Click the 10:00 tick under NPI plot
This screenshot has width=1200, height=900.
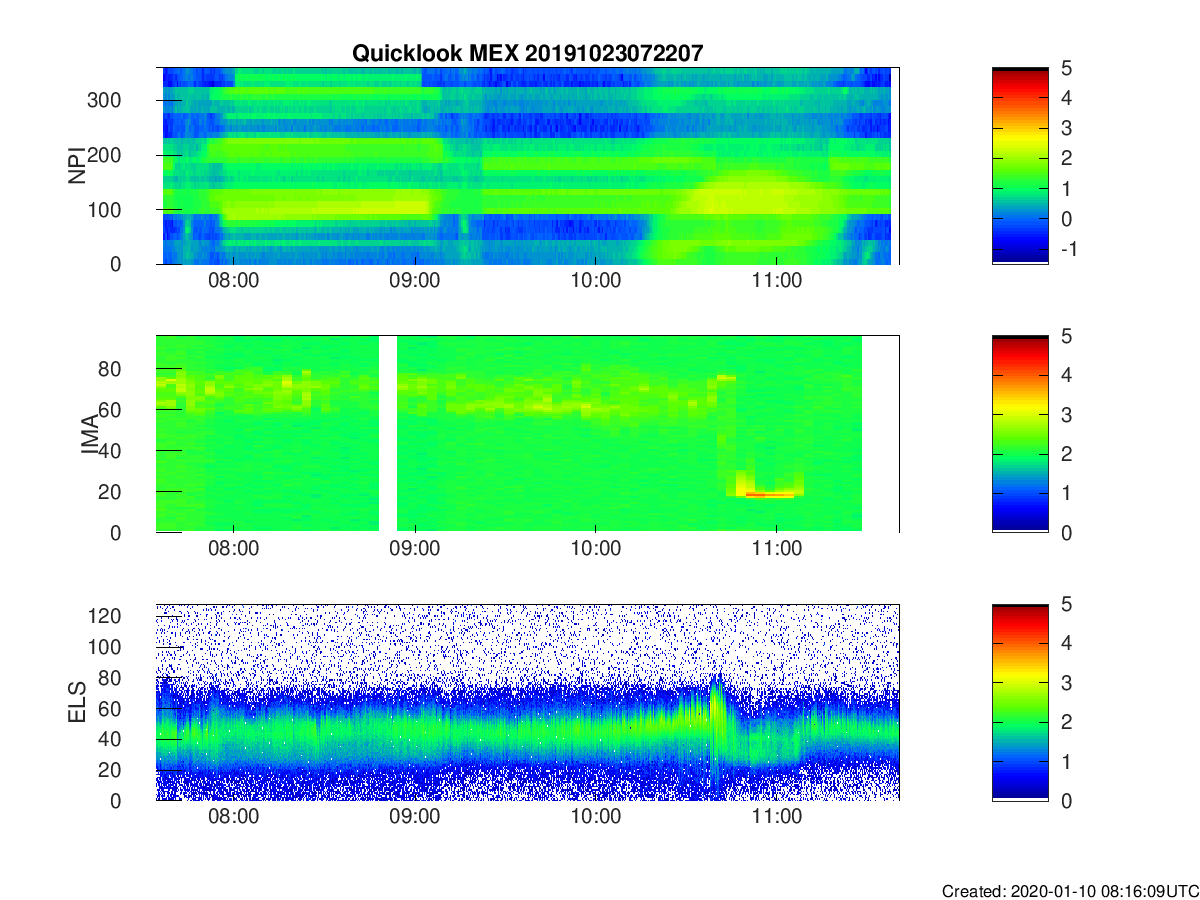pyautogui.click(x=595, y=281)
